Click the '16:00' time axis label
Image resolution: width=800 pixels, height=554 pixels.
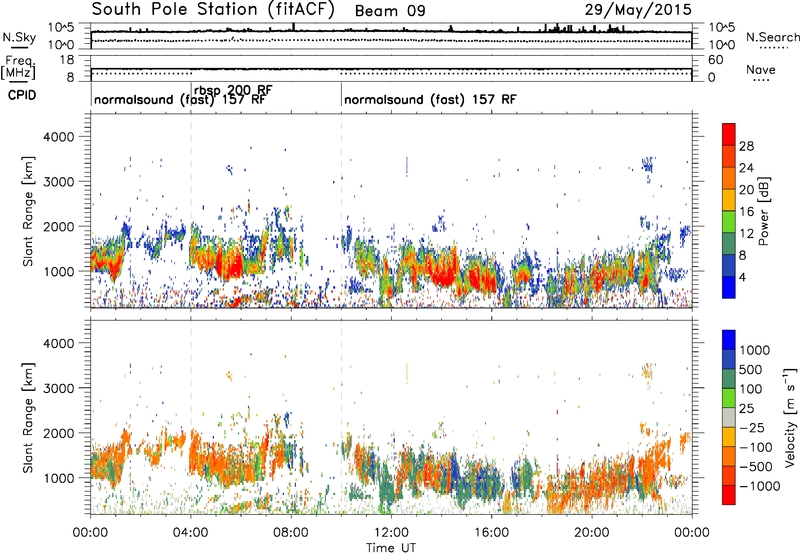coord(491,533)
